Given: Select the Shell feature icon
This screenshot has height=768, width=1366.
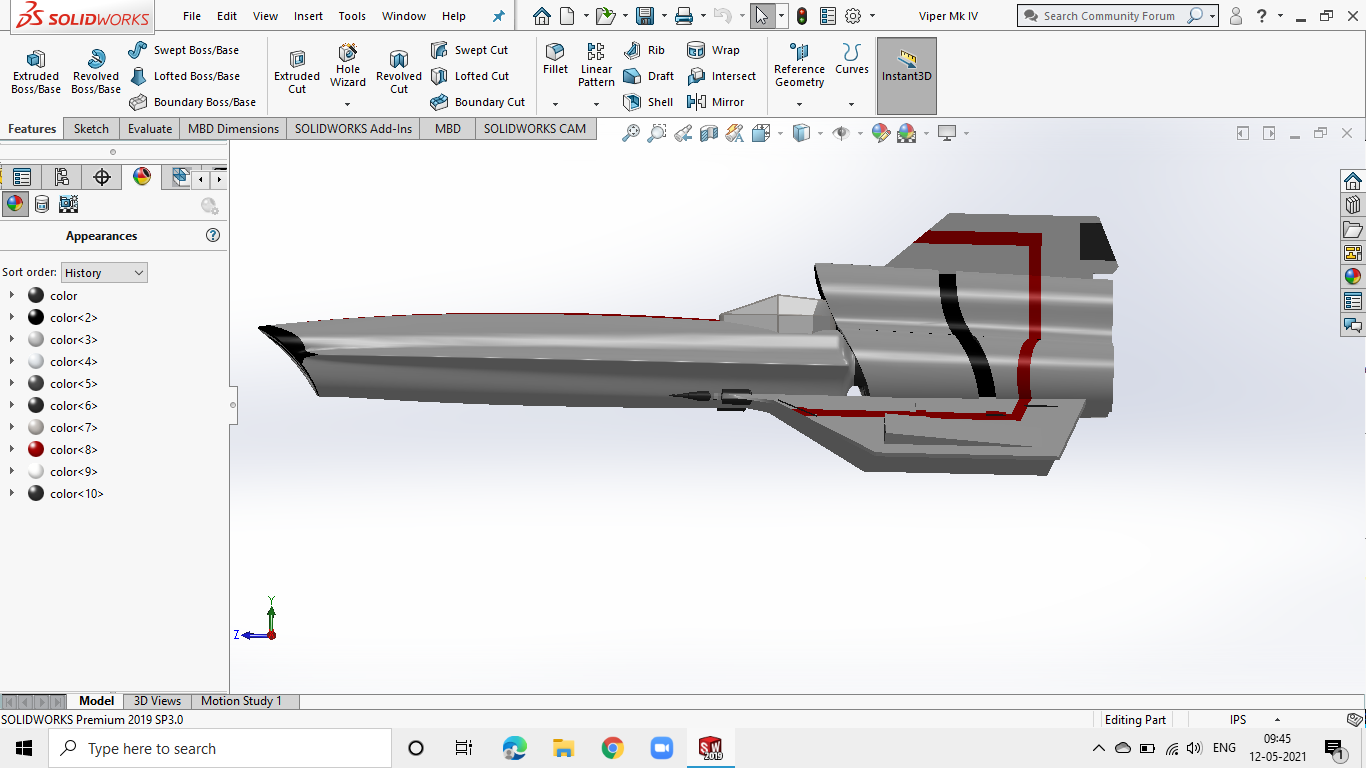Looking at the screenshot, I should click(632, 102).
